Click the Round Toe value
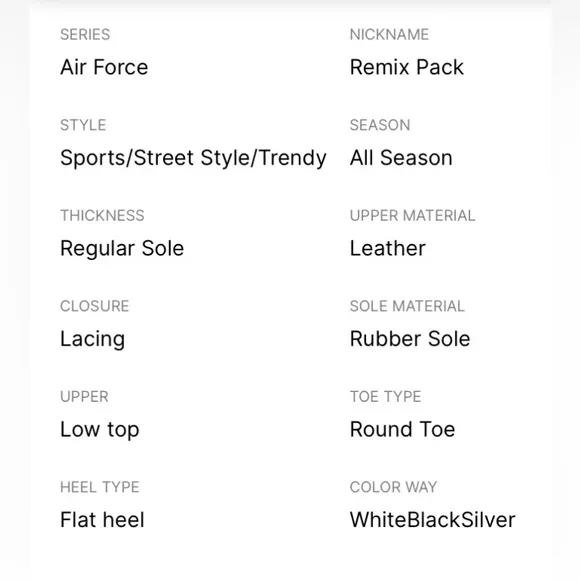The width and height of the screenshot is (580, 580). [402, 429]
